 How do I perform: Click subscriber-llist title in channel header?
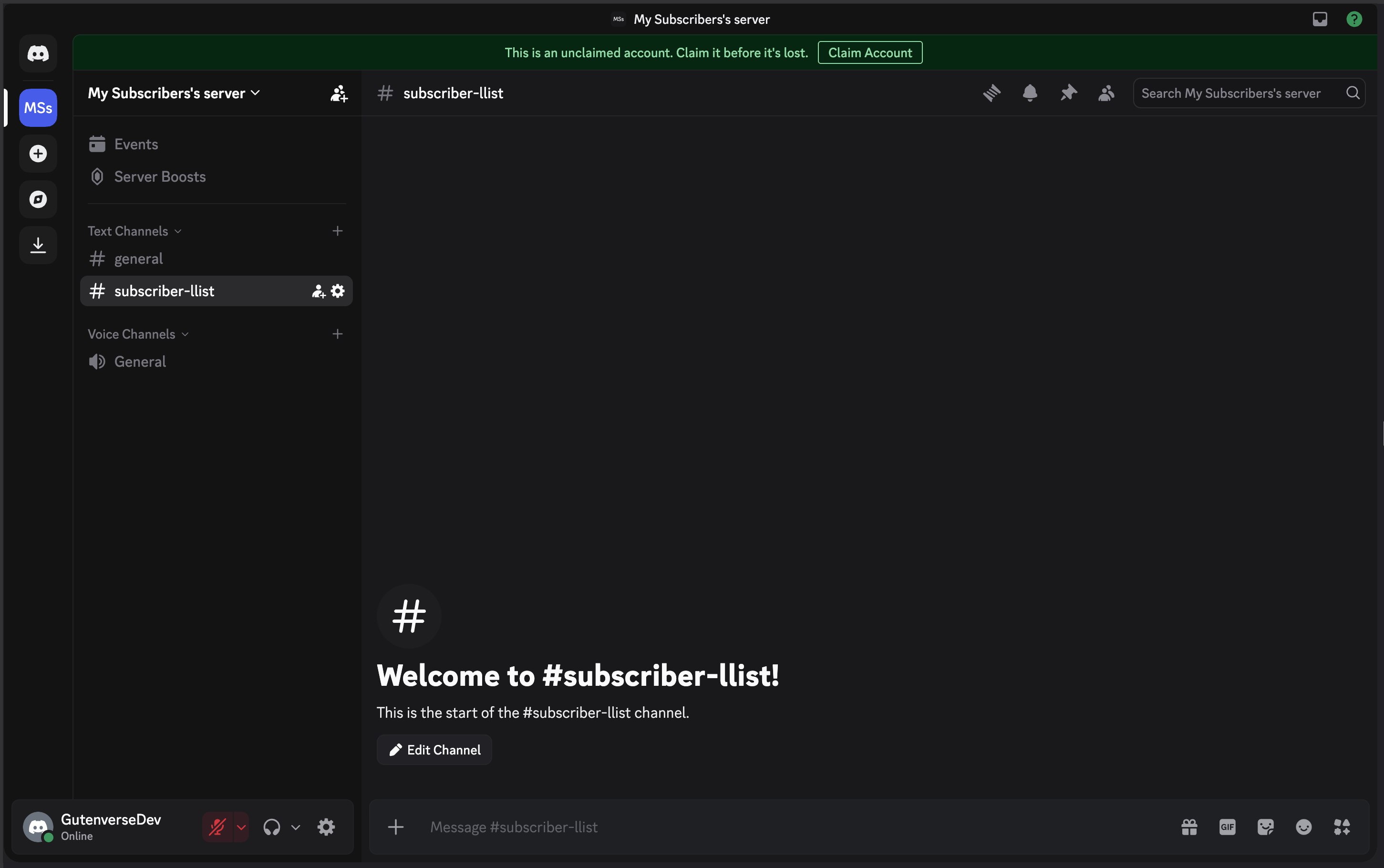point(453,93)
